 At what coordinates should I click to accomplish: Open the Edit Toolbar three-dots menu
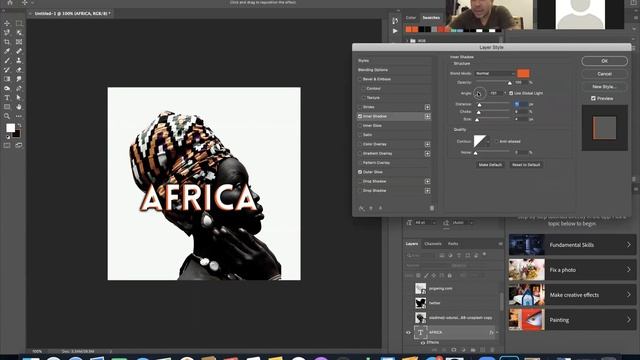pyautogui.click(x=19, y=116)
